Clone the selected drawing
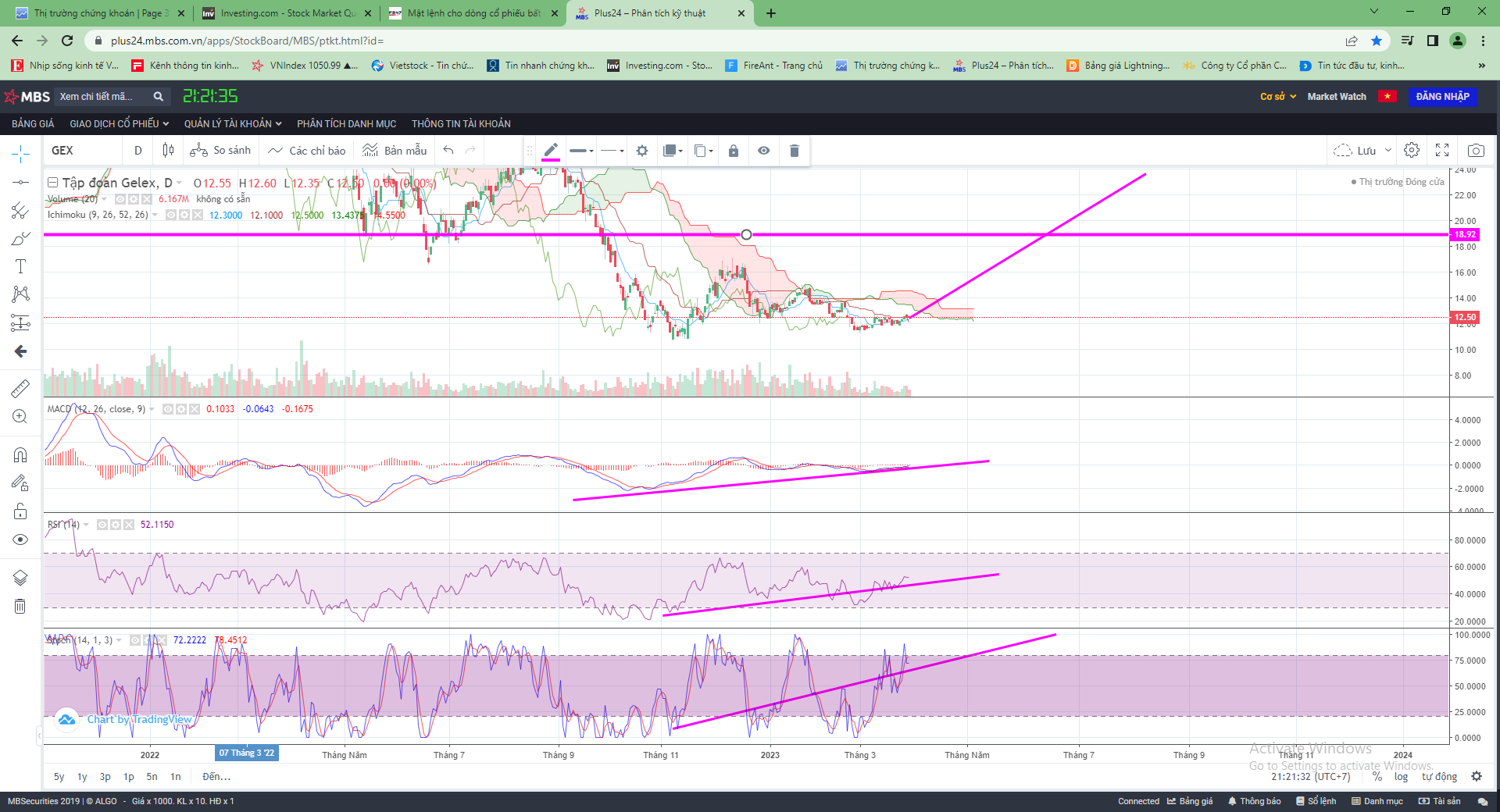The height and width of the screenshot is (812, 1500). pyautogui.click(x=701, y=151)
